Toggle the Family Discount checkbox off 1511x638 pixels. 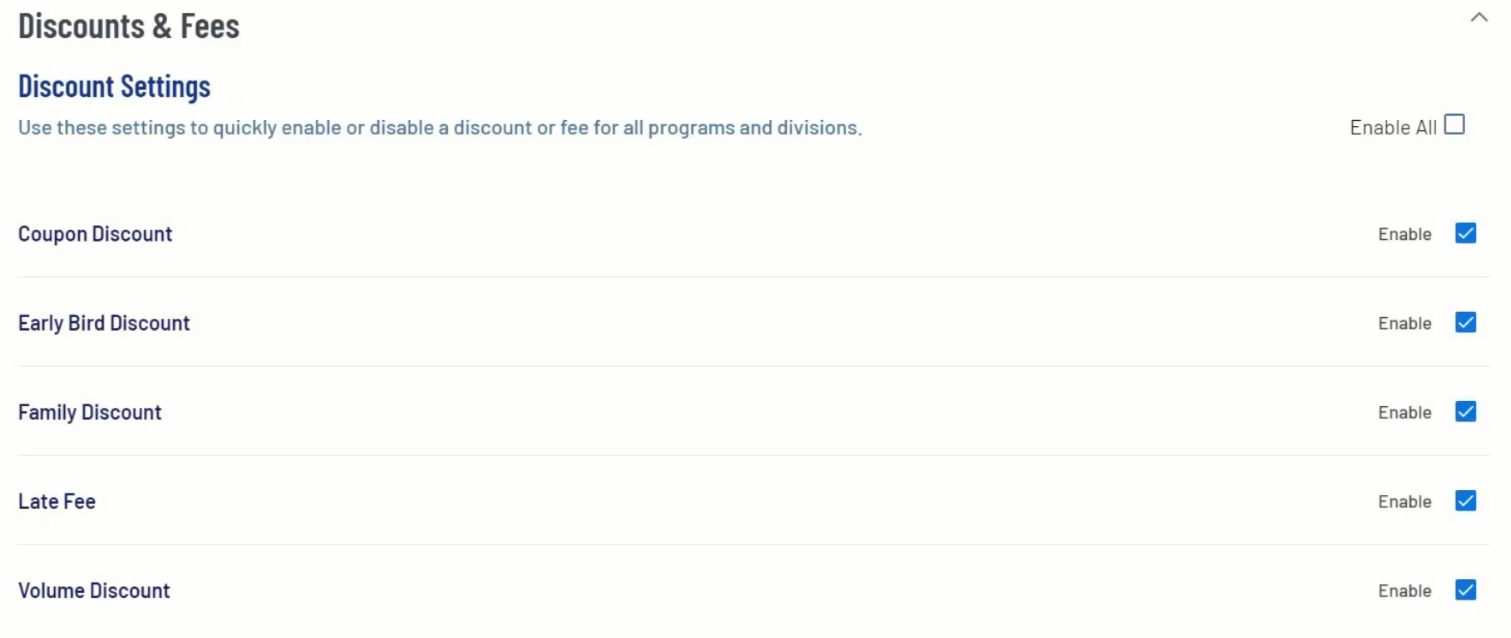click(x=1466, y=412)
